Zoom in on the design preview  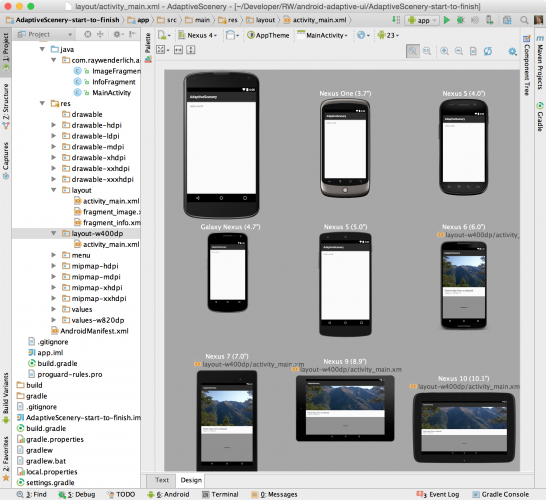pos(444,51)
